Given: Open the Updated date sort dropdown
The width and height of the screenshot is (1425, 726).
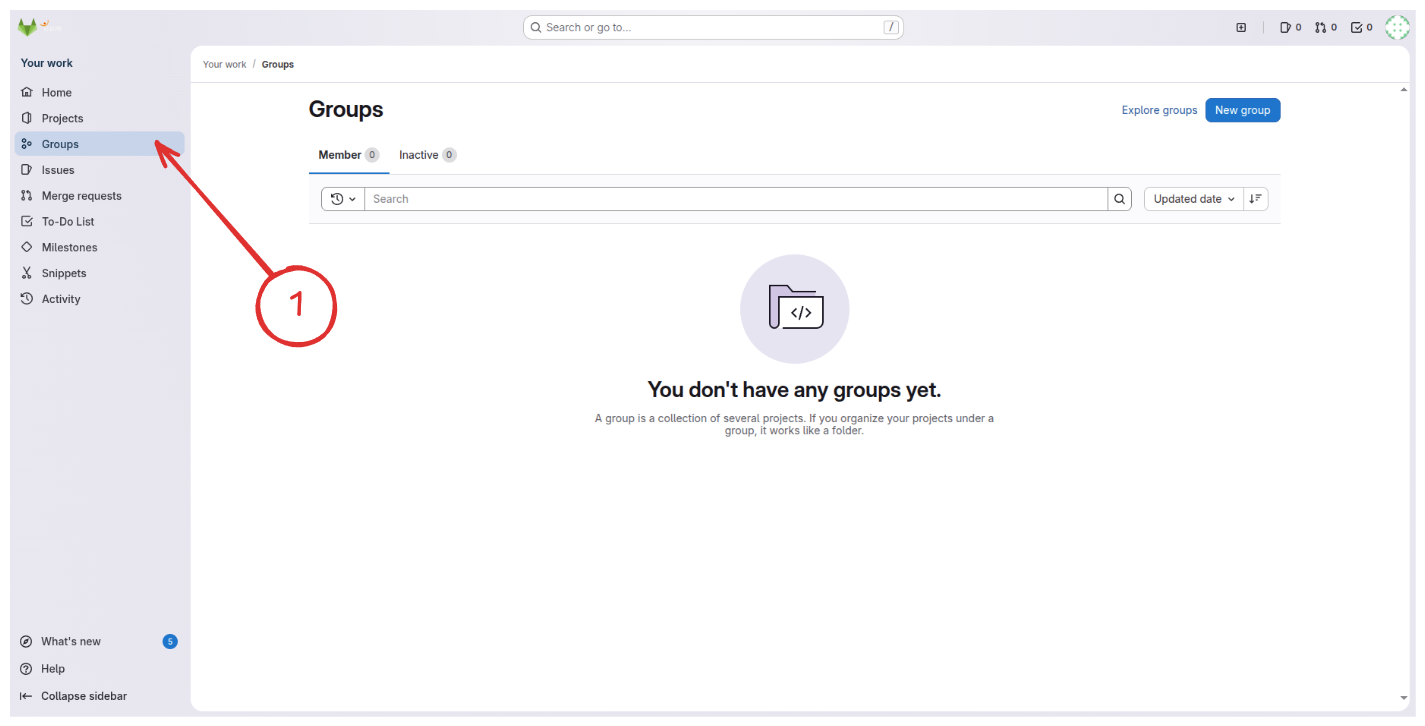Looking at the screenshot, I should coord(1192,198).
